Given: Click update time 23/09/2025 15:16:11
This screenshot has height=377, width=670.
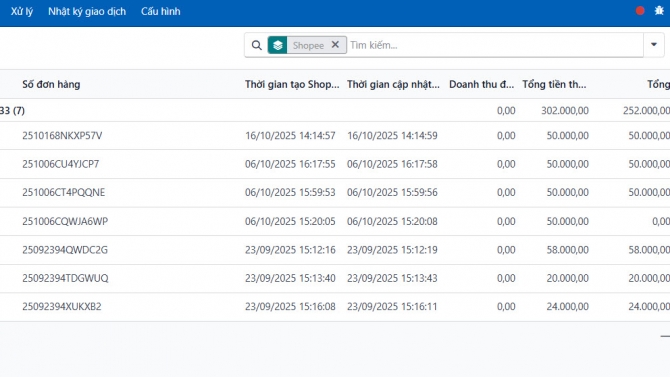Looking at the screenshot, I should coord(392,307).
